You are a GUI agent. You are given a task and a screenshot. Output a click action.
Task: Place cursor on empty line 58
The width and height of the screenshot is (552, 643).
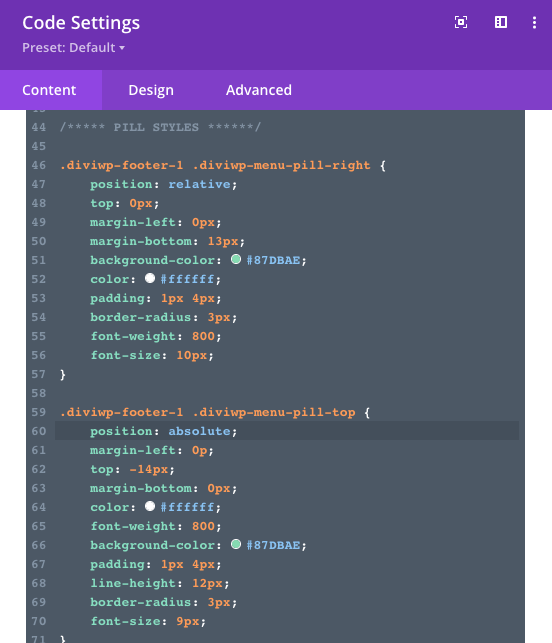pyautogui.click(x=287, y=393)
